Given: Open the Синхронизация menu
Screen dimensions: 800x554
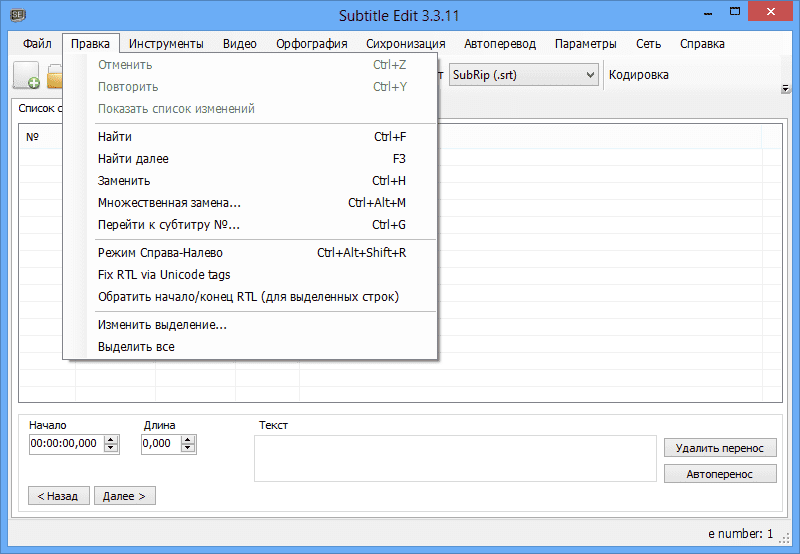Looking at the screenshot, I should click(x=405, y=44).
